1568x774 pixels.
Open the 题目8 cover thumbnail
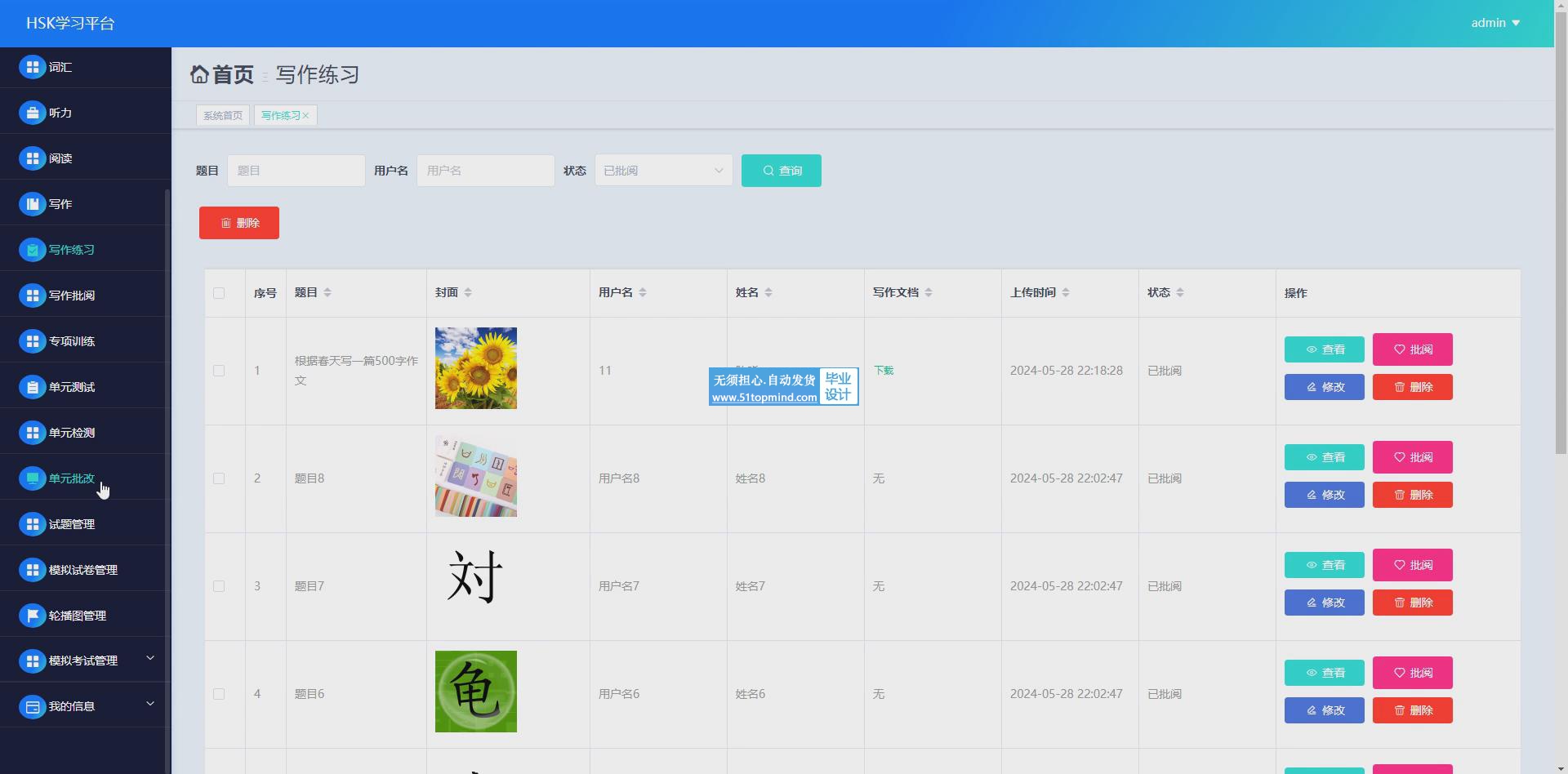[x=476, y=476]
